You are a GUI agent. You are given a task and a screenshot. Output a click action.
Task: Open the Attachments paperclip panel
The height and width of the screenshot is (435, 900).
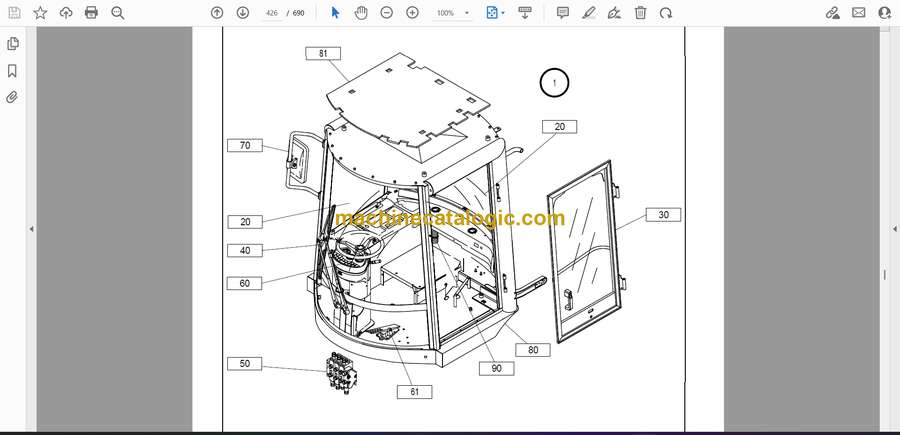12,97
